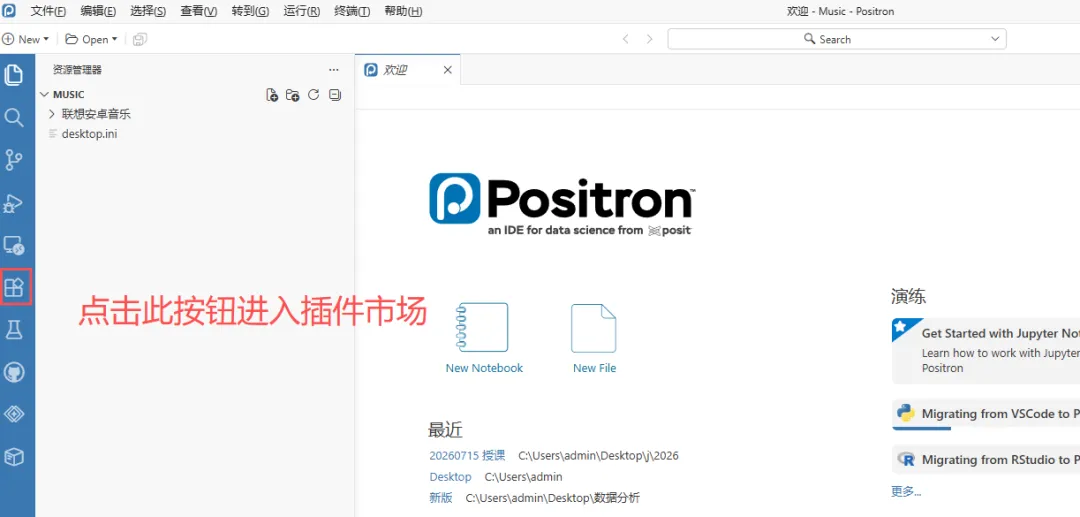The width and height of the screenshot is (1080, 517).
Task: Open the 转到(G) menu
Action: 250,11
